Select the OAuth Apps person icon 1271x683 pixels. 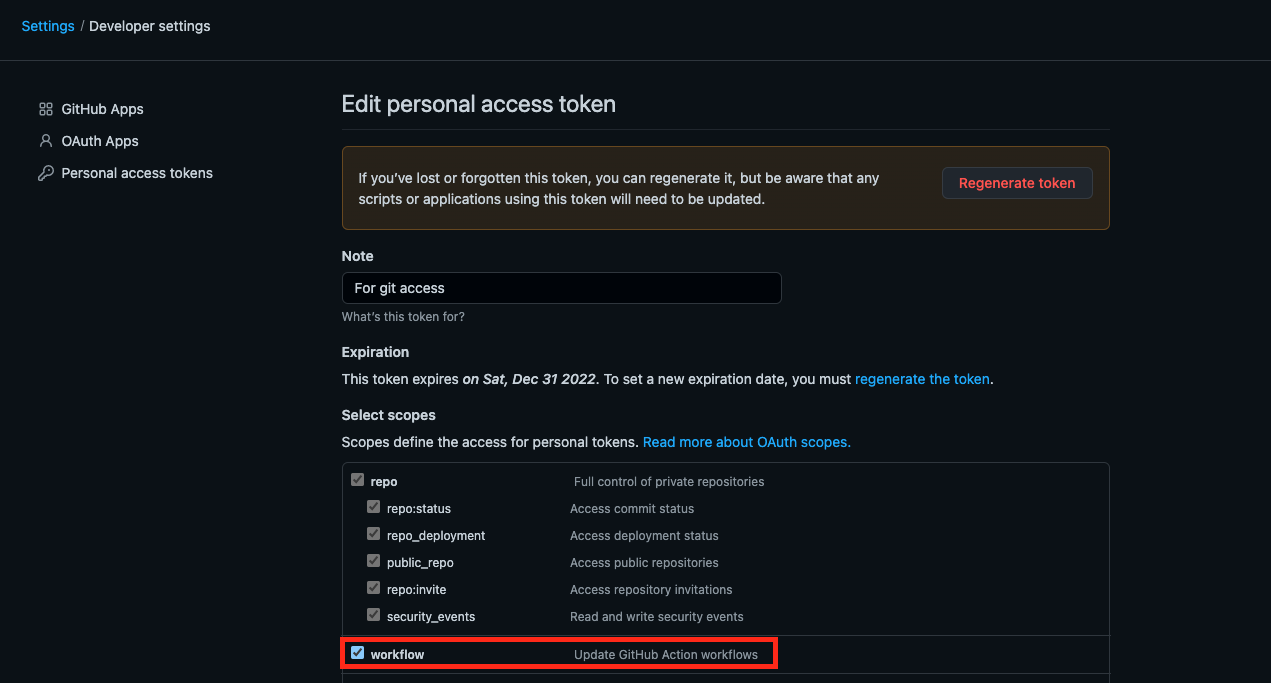pyautogui.click(x=45, y=140)
